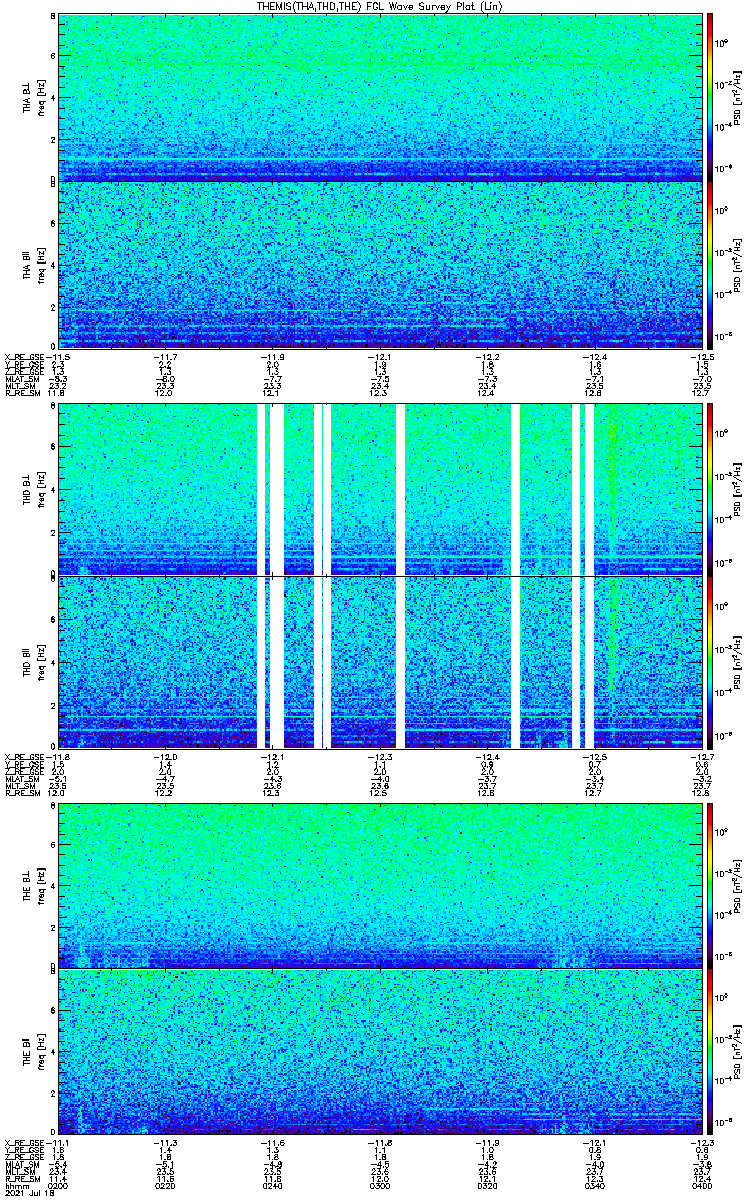This screenshot has height=1200, width=750.
Task: Click the THEMIS FGL Wave Survey Plot title
Action: click(x=378, y=6)
